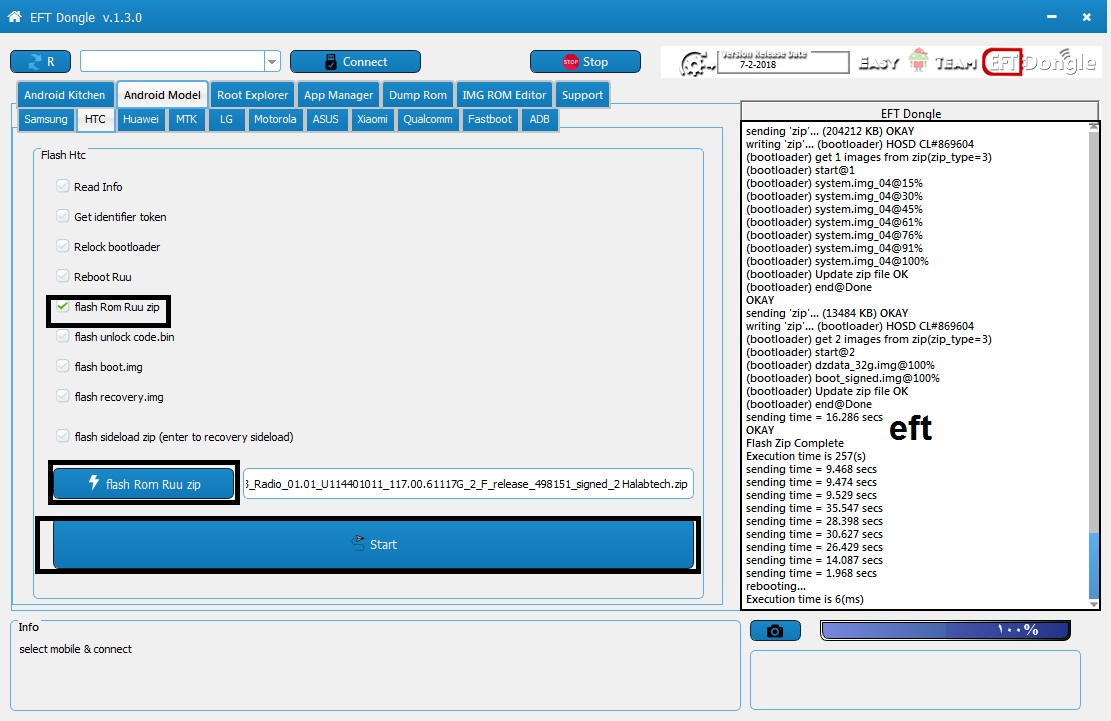The height and width of the screenshot is (721, 1111).
Task: Select the MTK tab
Action: click(x=186, y=119)
